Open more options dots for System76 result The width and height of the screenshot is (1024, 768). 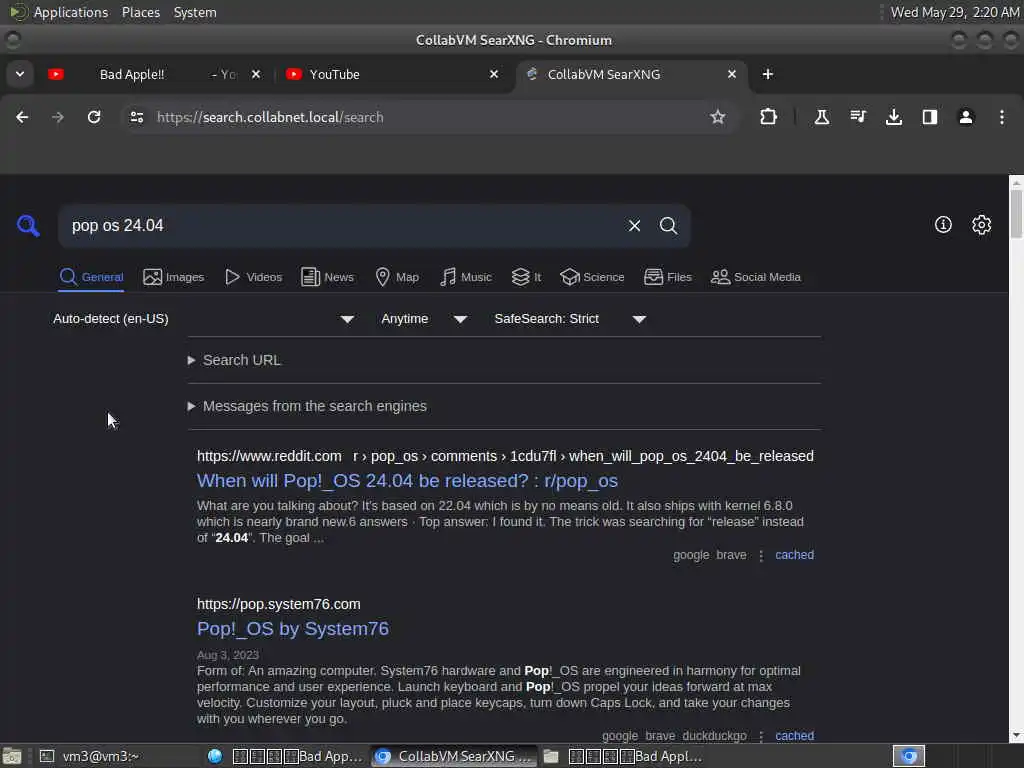pyautogui.click(x=761, y=737)
